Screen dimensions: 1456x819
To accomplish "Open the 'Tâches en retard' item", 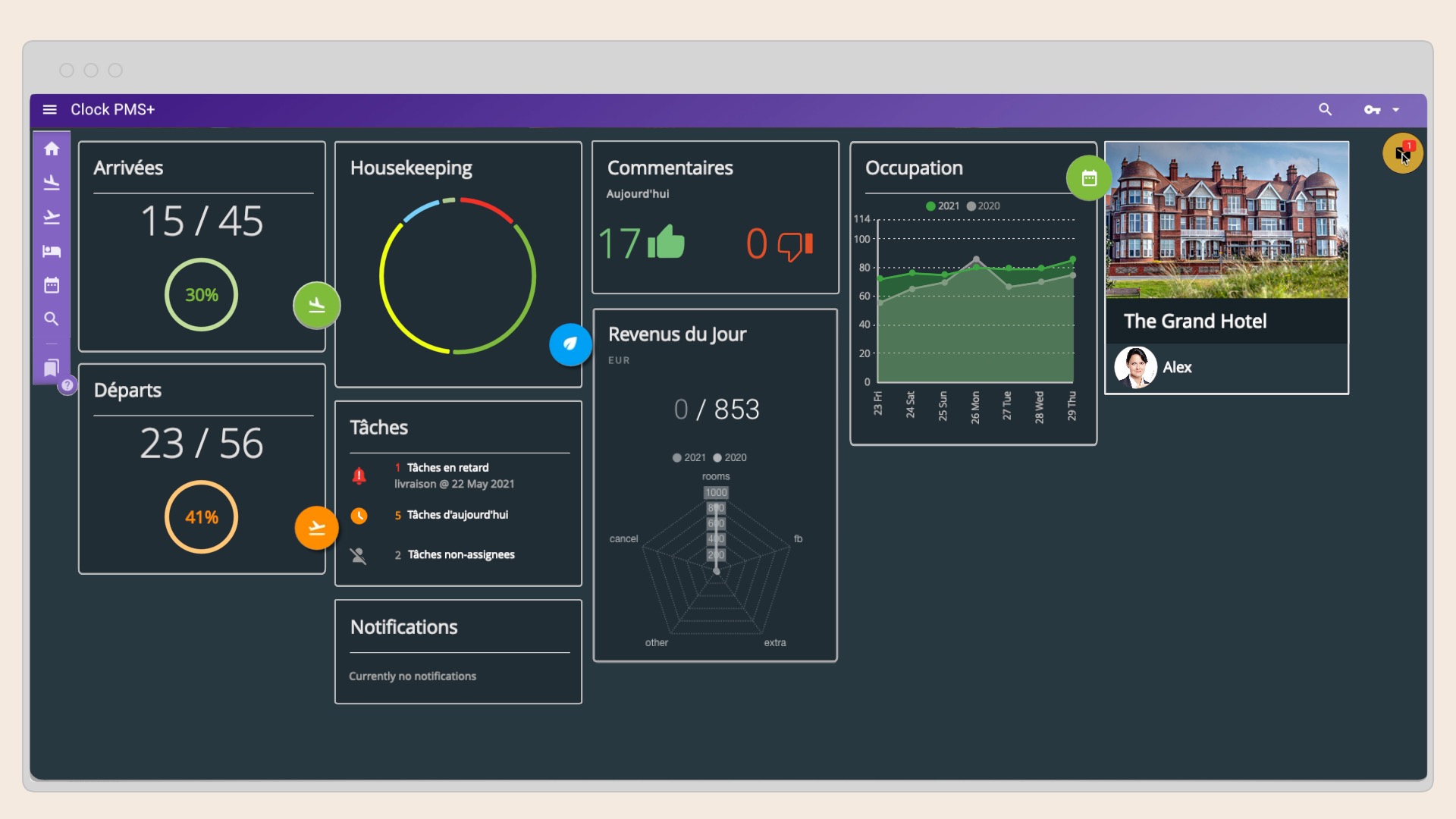I will [447, 468].
